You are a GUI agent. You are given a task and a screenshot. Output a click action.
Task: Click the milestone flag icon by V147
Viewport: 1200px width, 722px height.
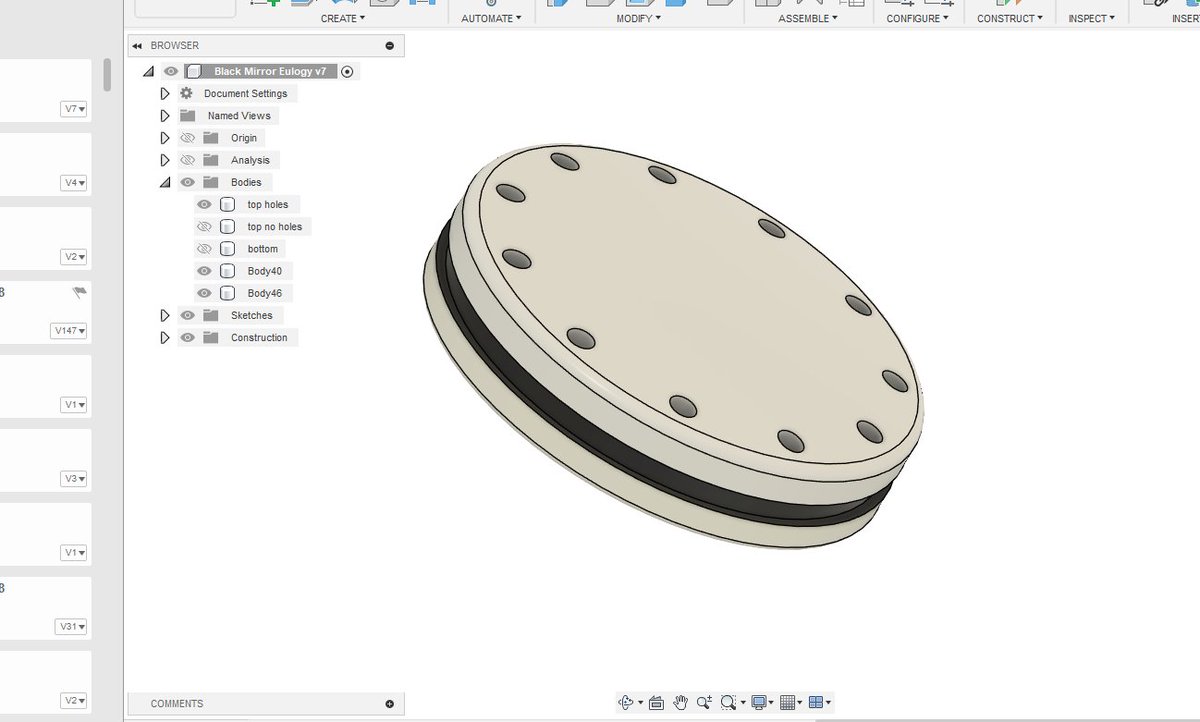click(x=80, y=292)
